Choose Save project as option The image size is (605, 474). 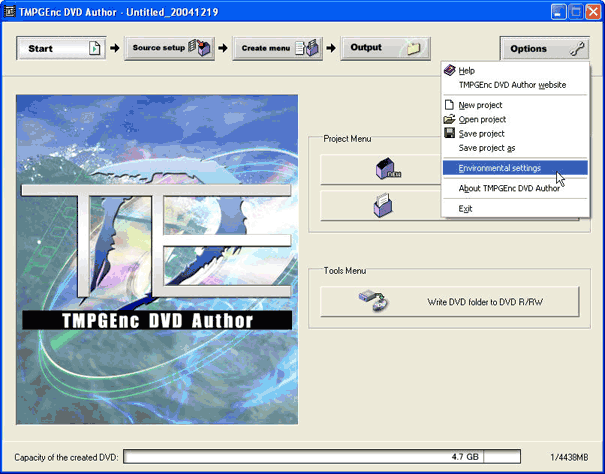[x=486, y=147]
